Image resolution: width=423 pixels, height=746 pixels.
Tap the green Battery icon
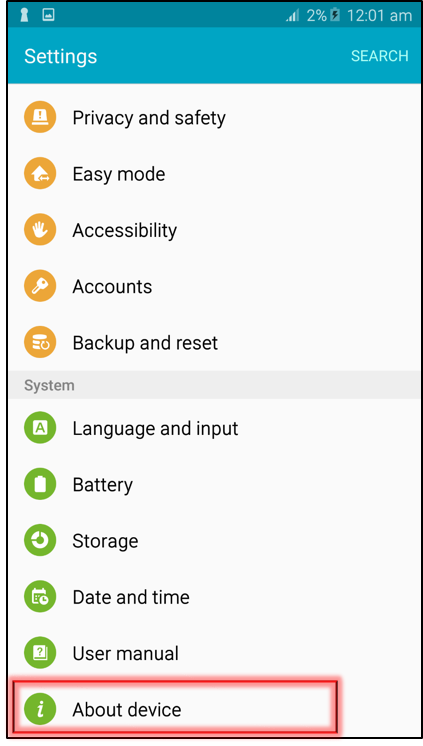(x=40, y=484)
